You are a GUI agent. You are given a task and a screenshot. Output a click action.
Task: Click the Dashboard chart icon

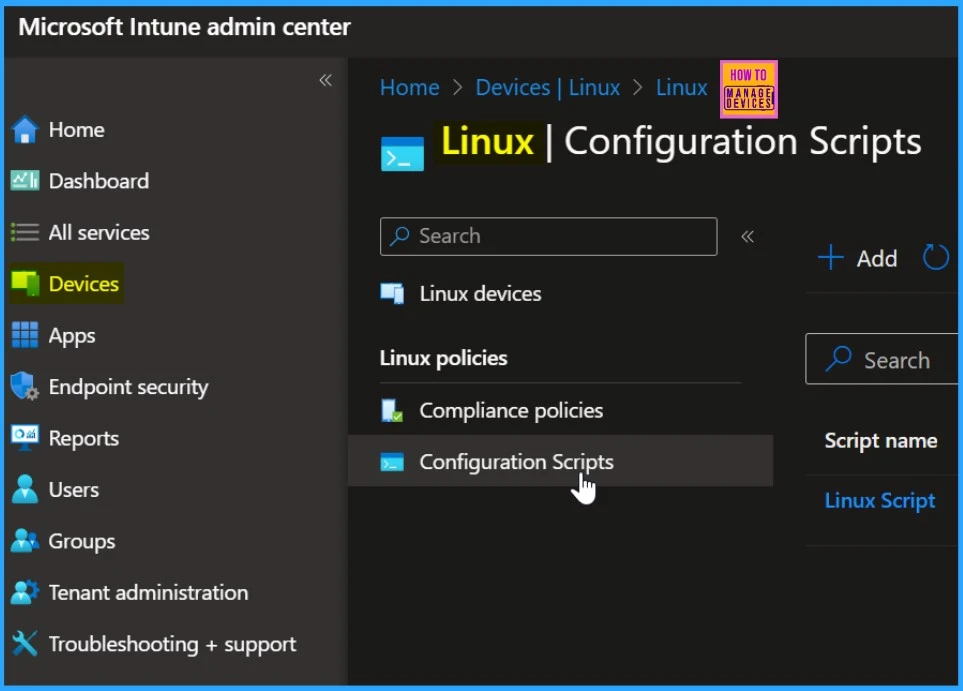[25, 181]
